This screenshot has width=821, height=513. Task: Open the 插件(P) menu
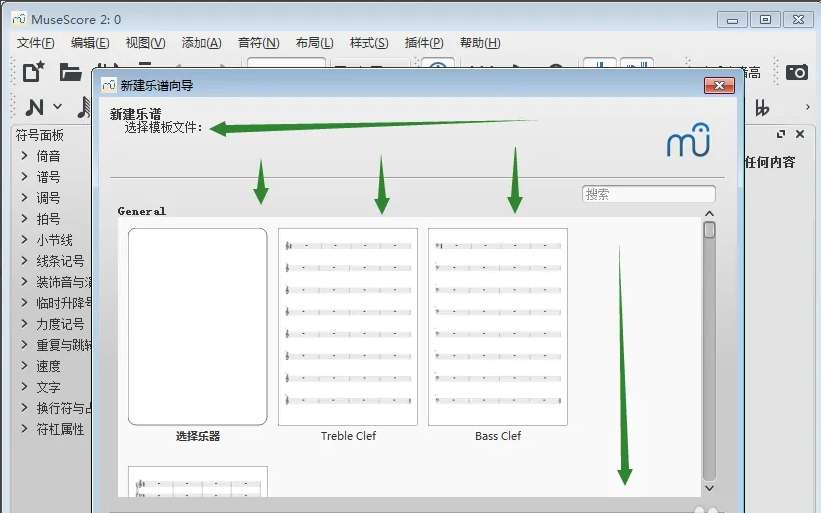(x=424, y=43)
